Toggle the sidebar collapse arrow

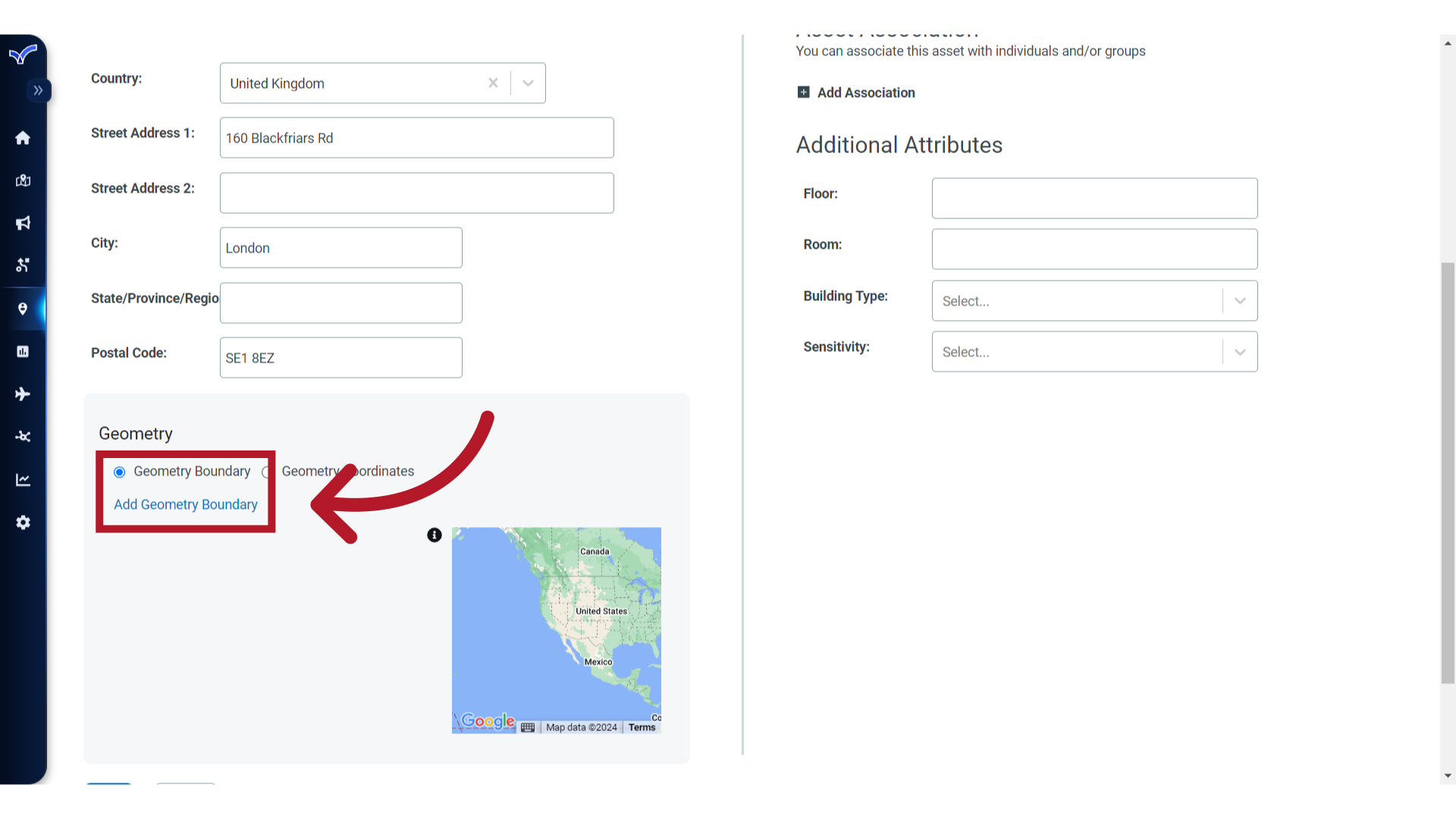pos(38,90)
